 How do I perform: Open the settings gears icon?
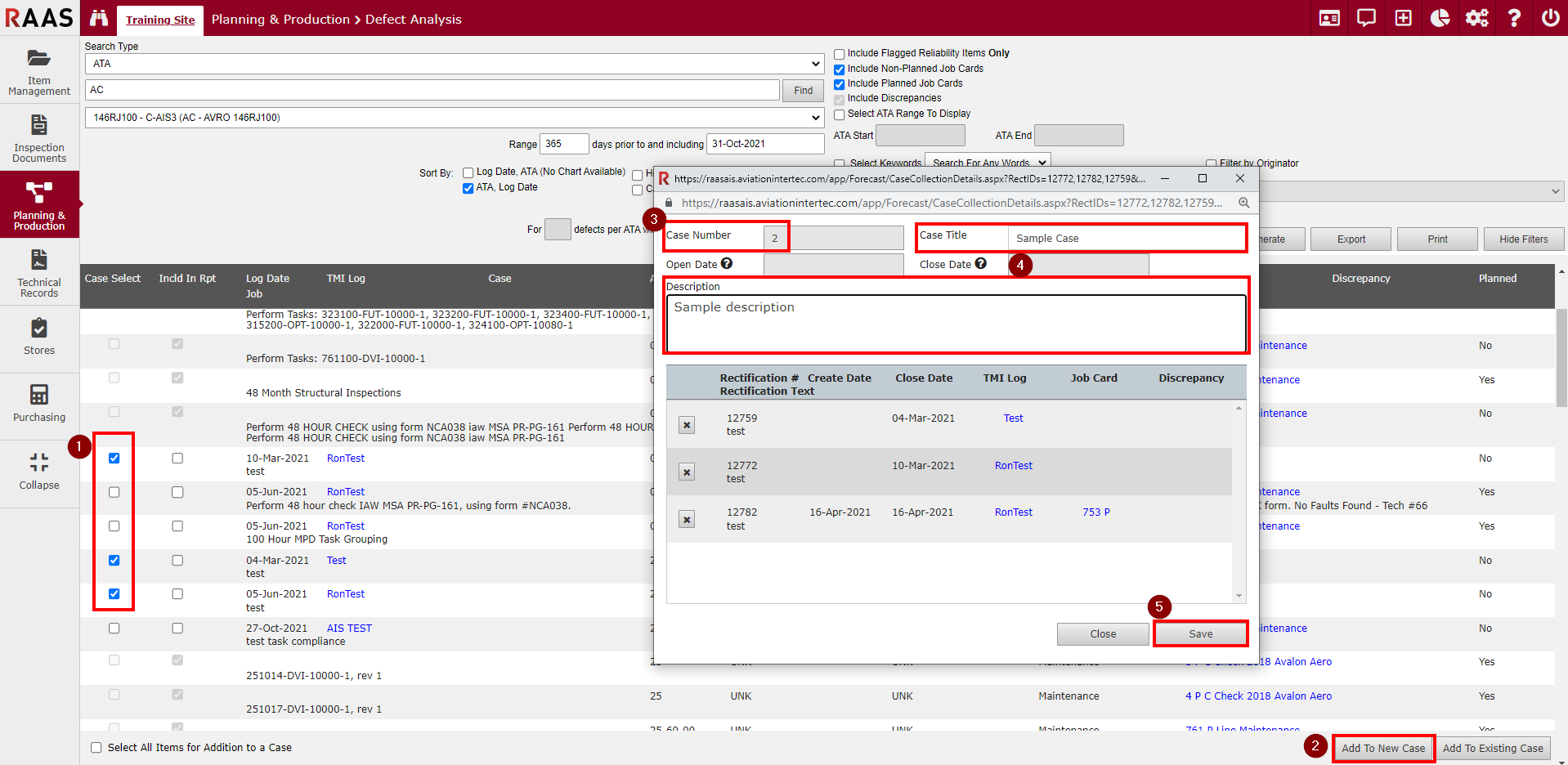[1476, 18]
